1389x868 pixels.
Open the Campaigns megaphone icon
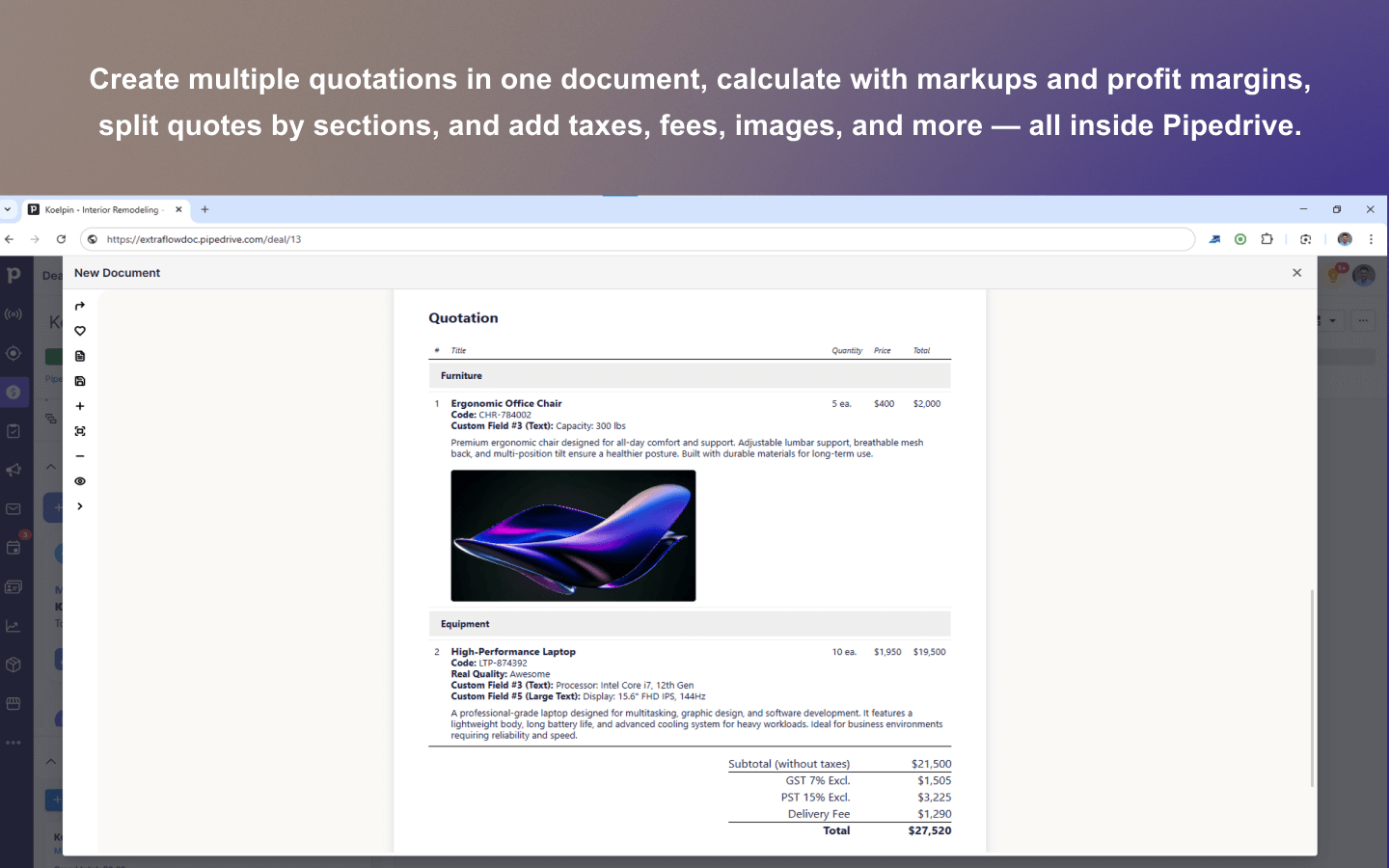tap(14, 470)
